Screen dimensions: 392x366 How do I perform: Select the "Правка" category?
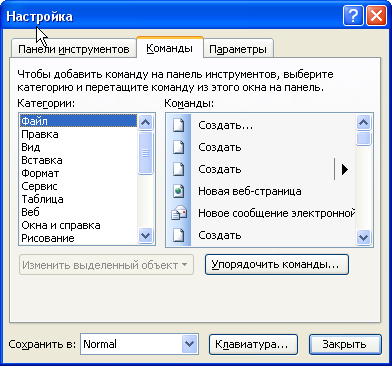pos(78,134)
